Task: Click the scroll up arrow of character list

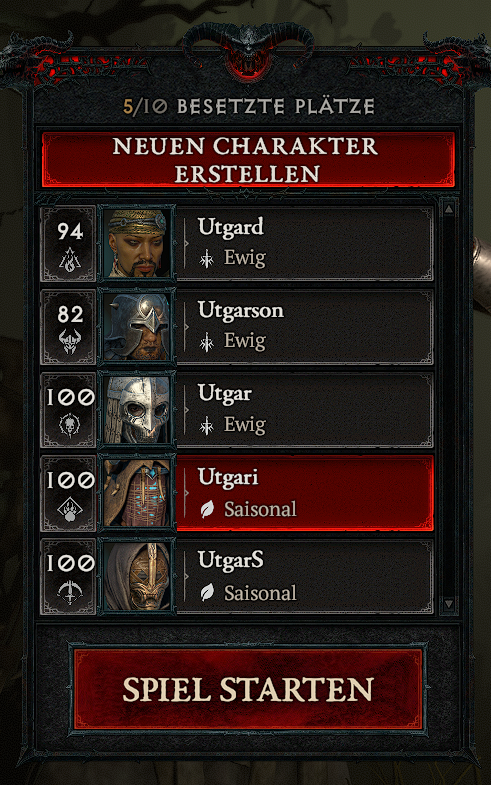Action: point(448,209)
